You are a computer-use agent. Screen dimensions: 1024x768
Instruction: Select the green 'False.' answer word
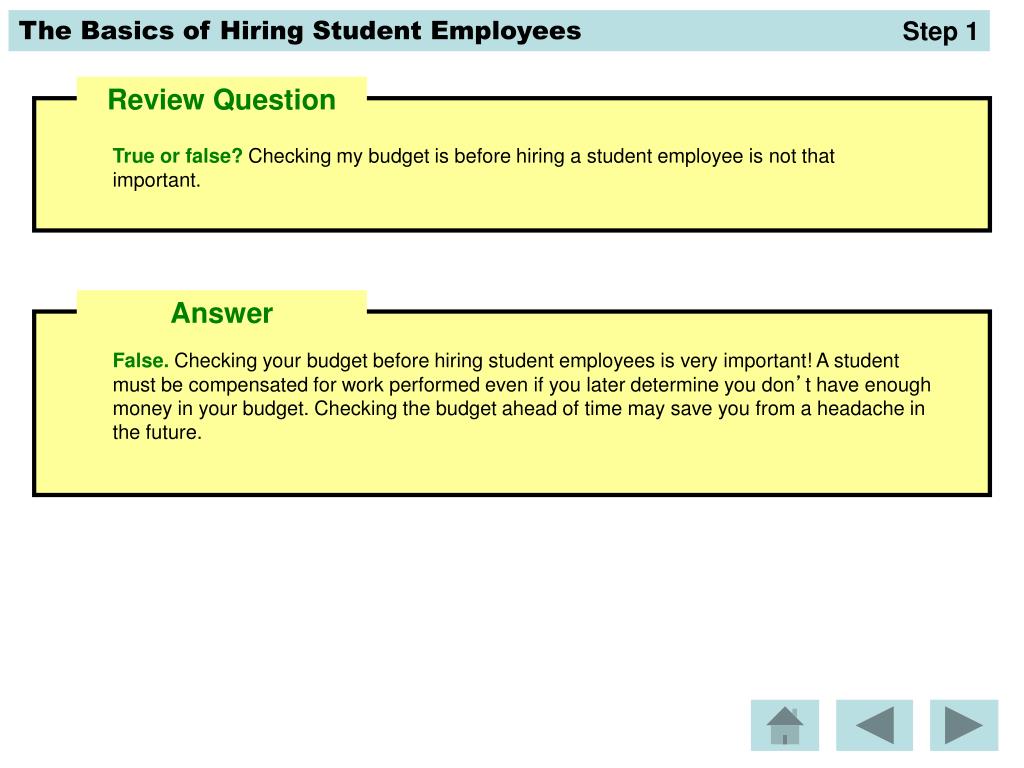[140, 360]
